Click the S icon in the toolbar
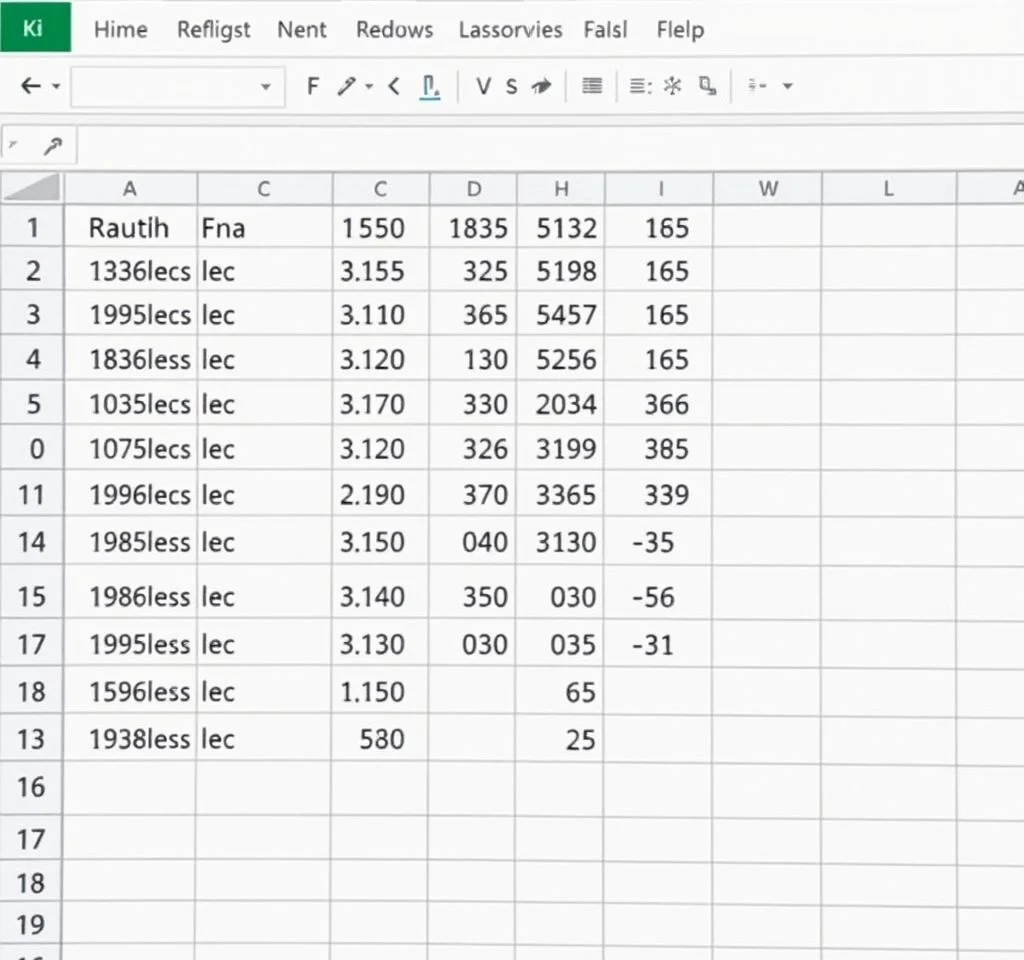 [511, 87]
